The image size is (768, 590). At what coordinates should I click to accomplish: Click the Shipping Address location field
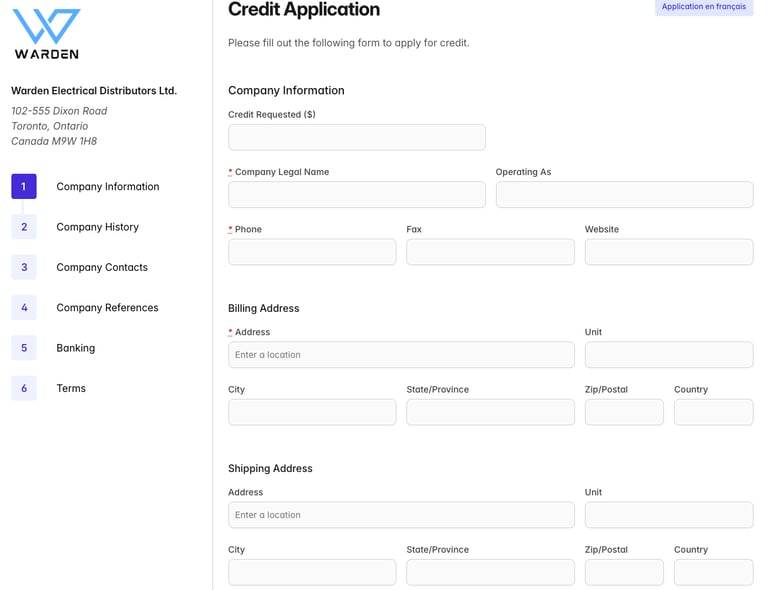pos(401,515)
